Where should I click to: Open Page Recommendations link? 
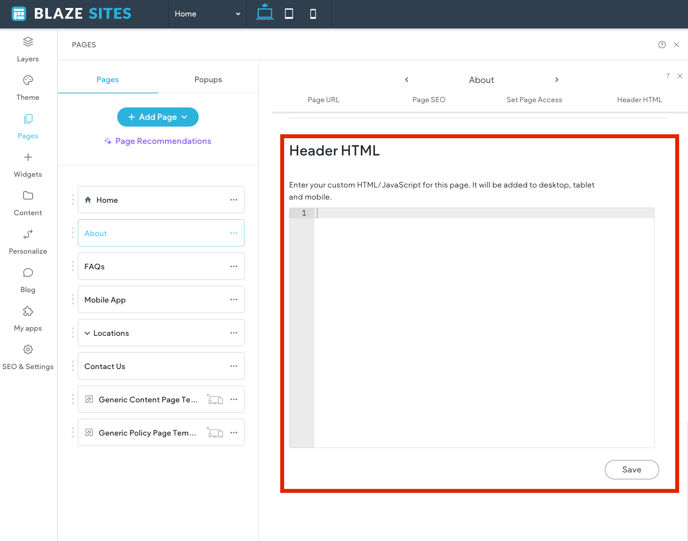click(158, 141)
